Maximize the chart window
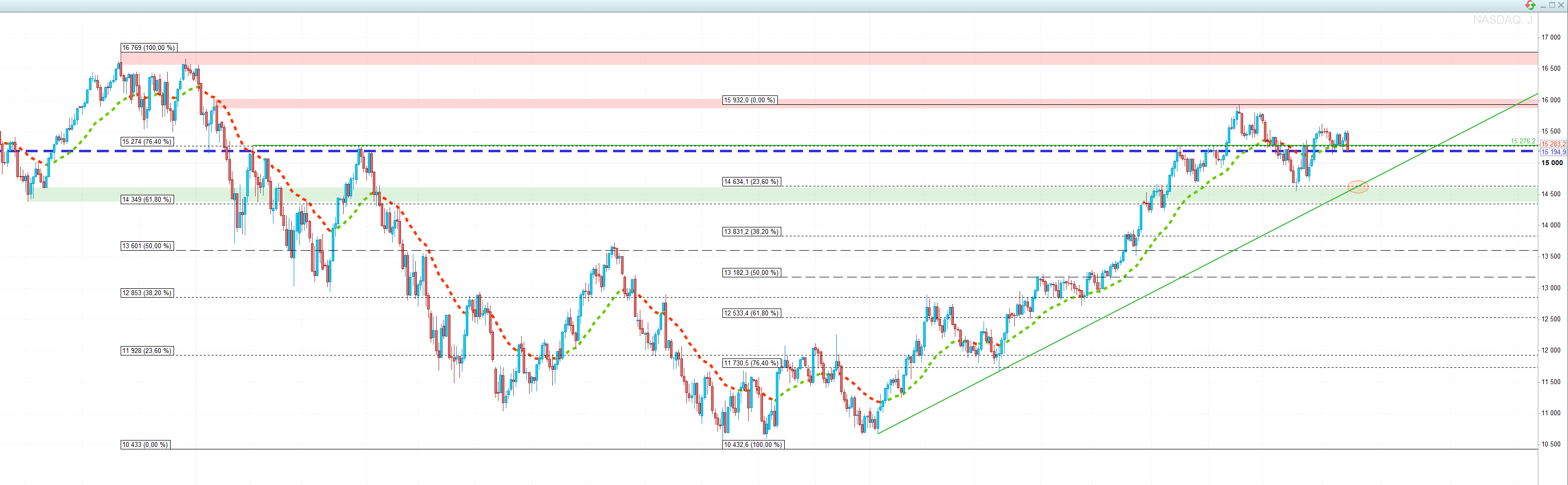Viewport: 1568px width, 485px height. point(1552,5)
